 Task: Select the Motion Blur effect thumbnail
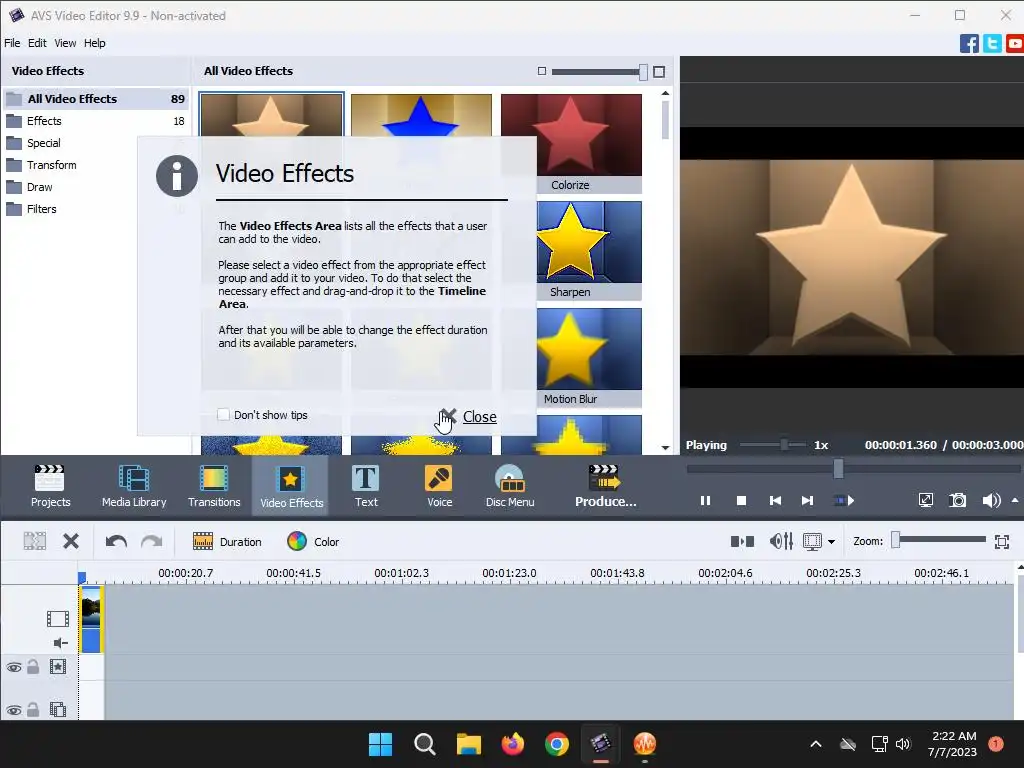(x=589, y=357)
